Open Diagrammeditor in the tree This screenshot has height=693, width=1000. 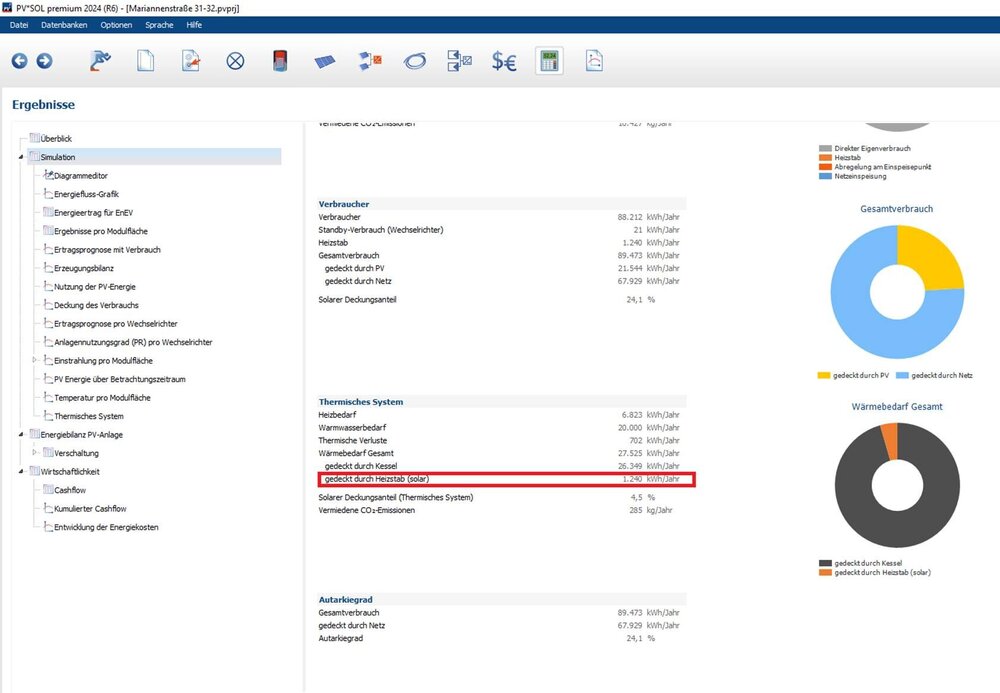point(80,175)
